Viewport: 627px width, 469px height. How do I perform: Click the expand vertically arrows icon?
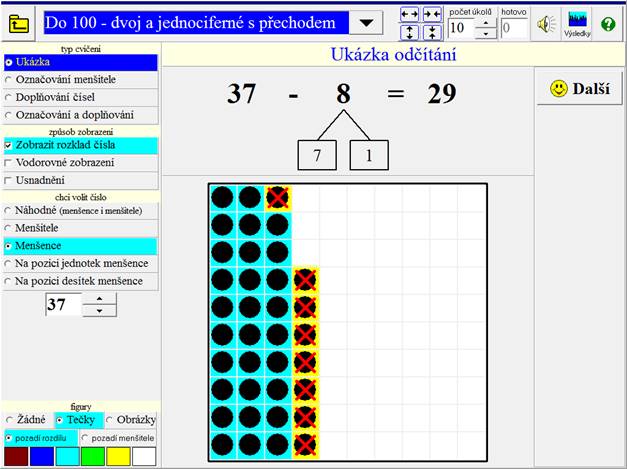point(409,33)
